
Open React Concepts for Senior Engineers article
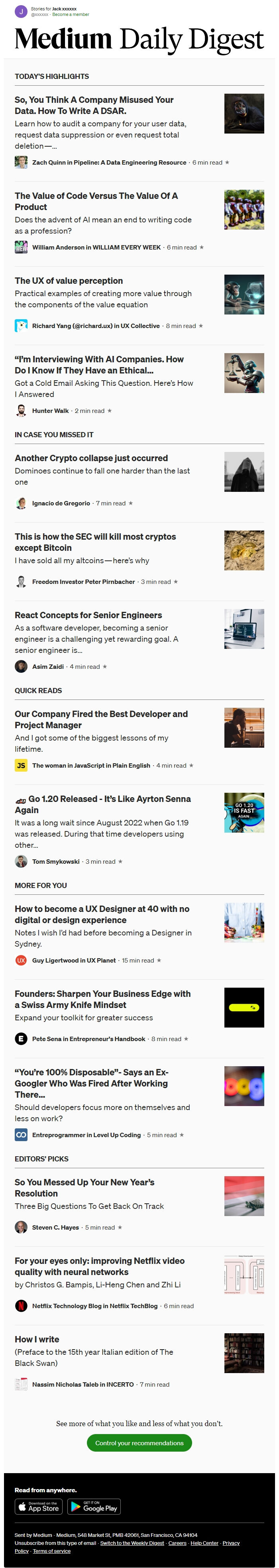[88, 615]
